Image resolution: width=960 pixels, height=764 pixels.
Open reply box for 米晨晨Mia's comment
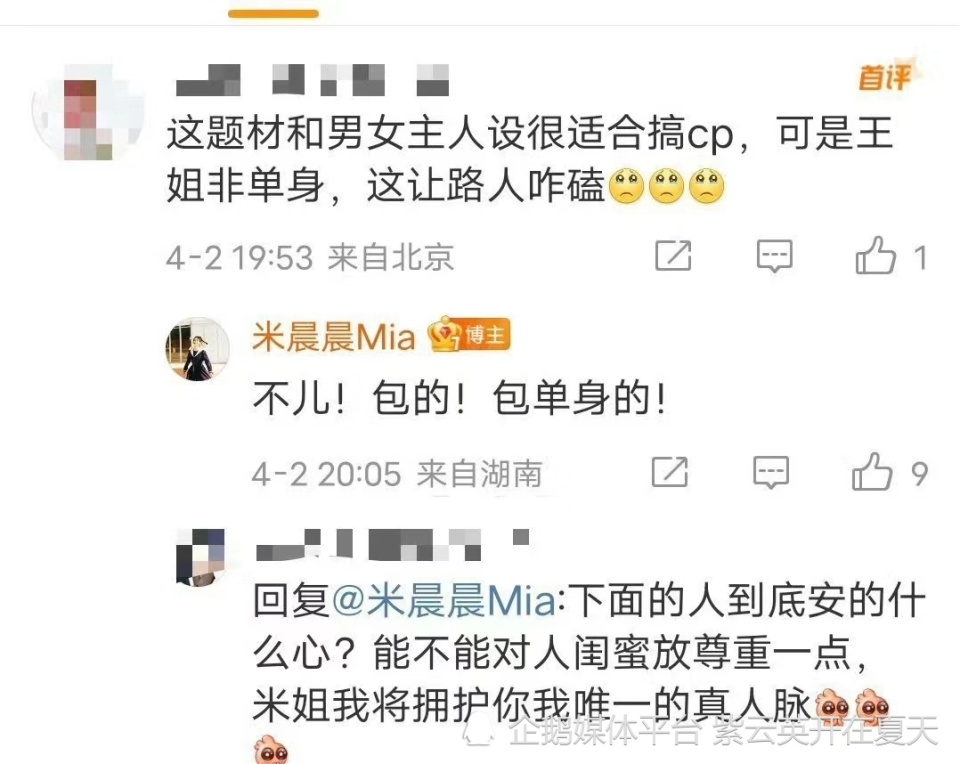coord(771,472)
